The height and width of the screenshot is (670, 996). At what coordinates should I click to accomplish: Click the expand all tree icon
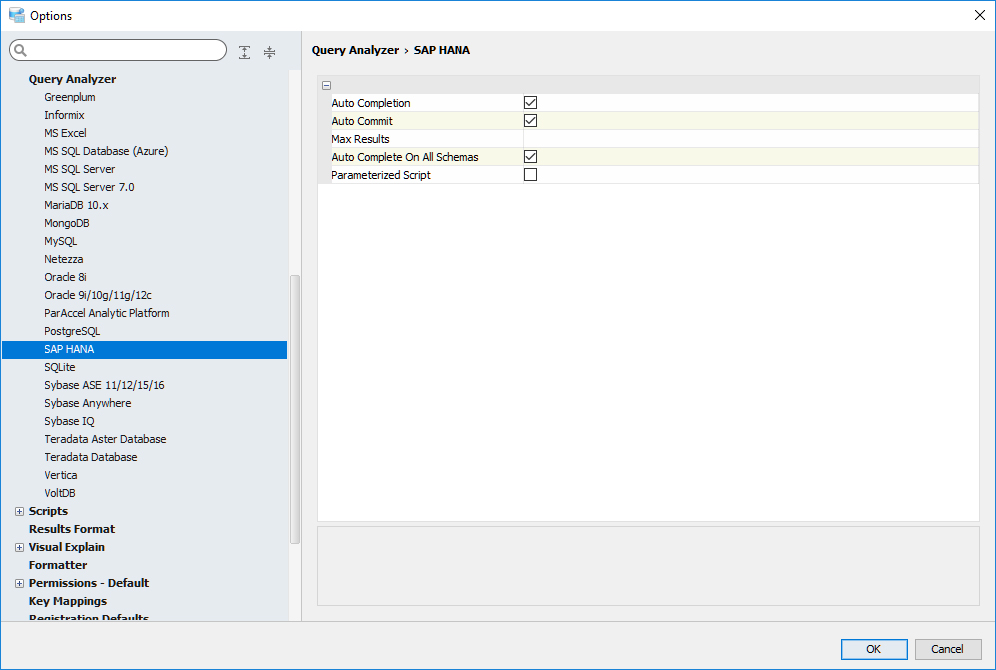245,52
